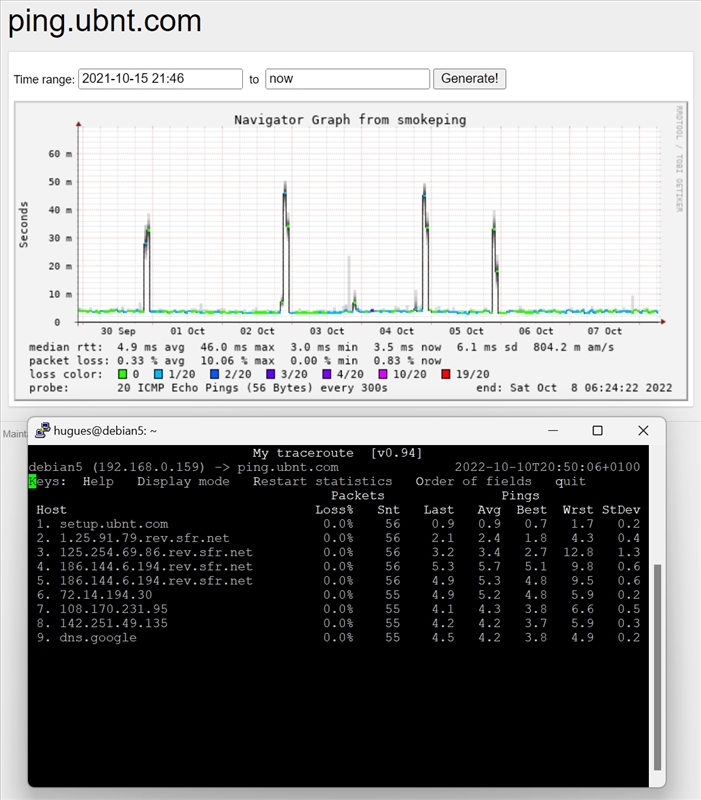Viewport: 701px width, 800px height.
Task: Click quit in the mtr keys row
Action: click(570, 482)
